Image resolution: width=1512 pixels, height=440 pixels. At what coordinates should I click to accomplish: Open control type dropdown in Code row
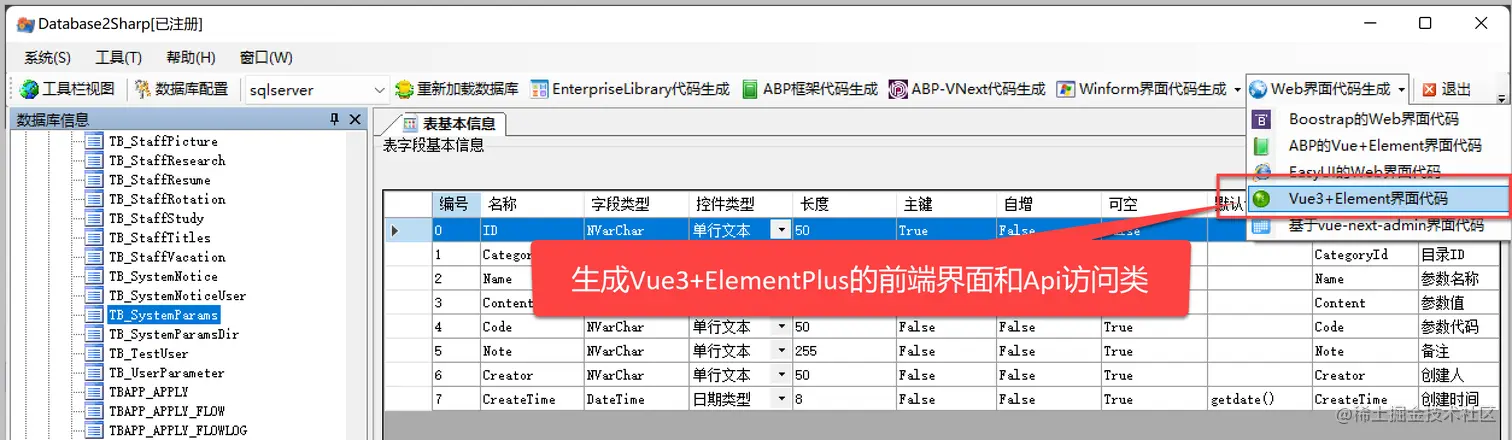pos(780,327)
